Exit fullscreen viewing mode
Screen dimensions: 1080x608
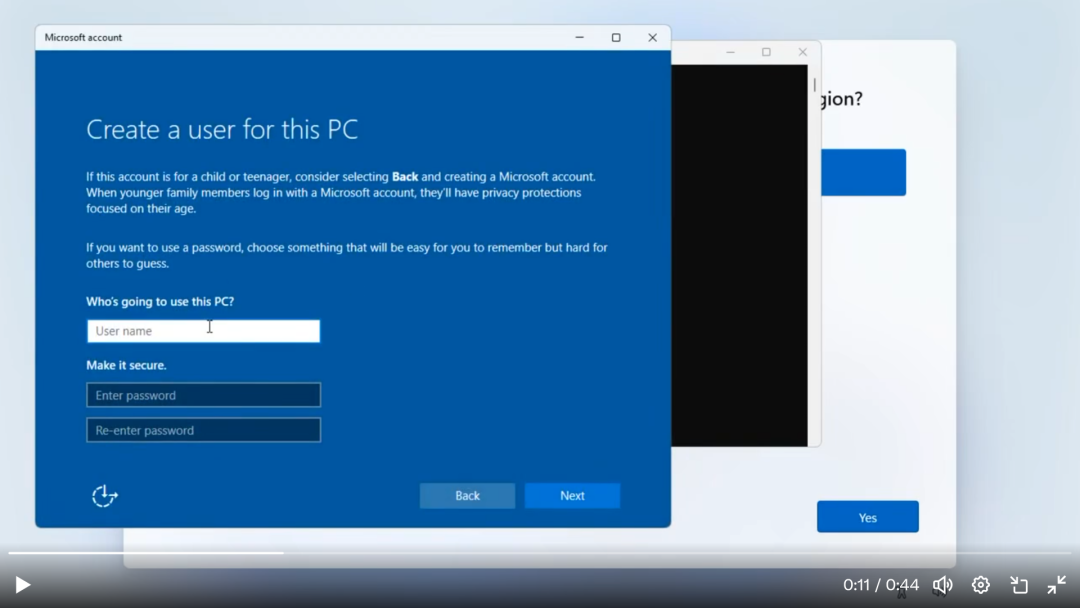tap(1056, 584)
